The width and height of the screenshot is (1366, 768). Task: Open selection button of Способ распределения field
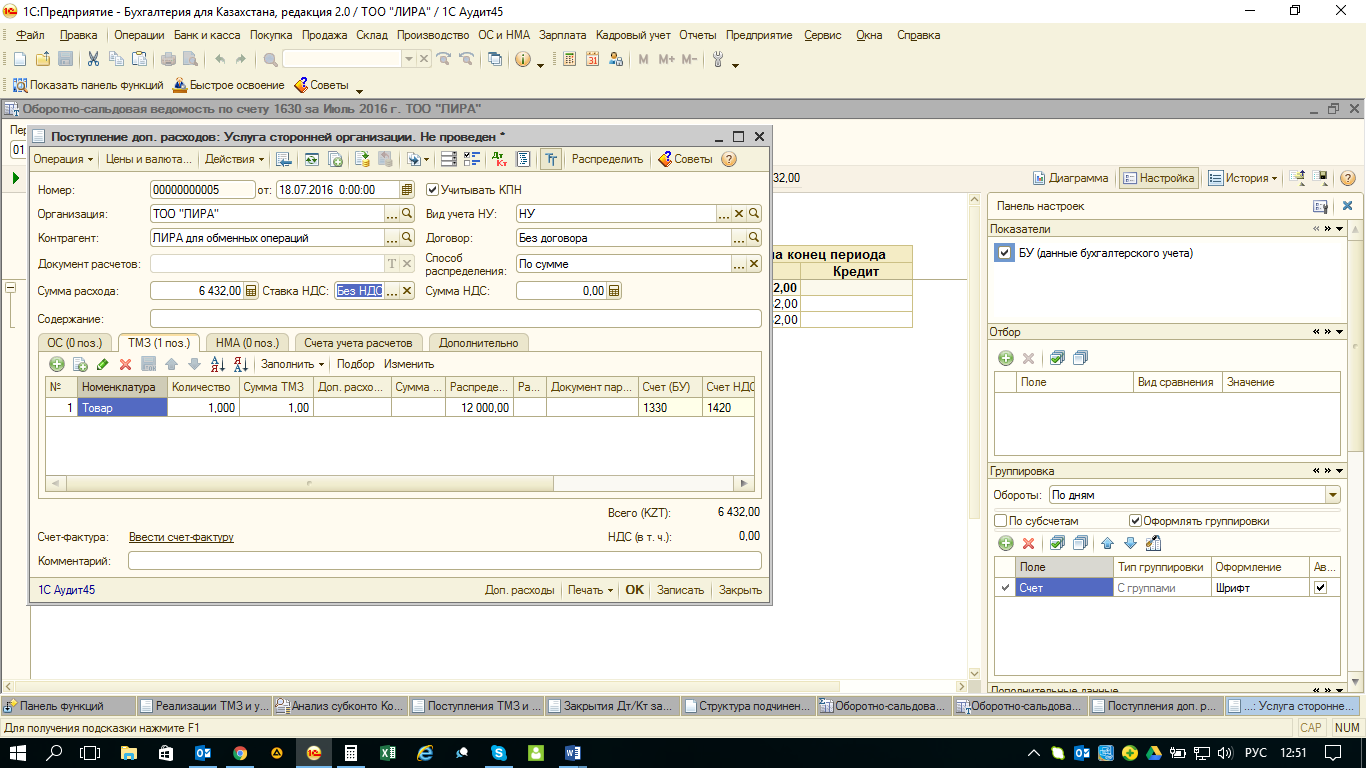coord(739,264)
